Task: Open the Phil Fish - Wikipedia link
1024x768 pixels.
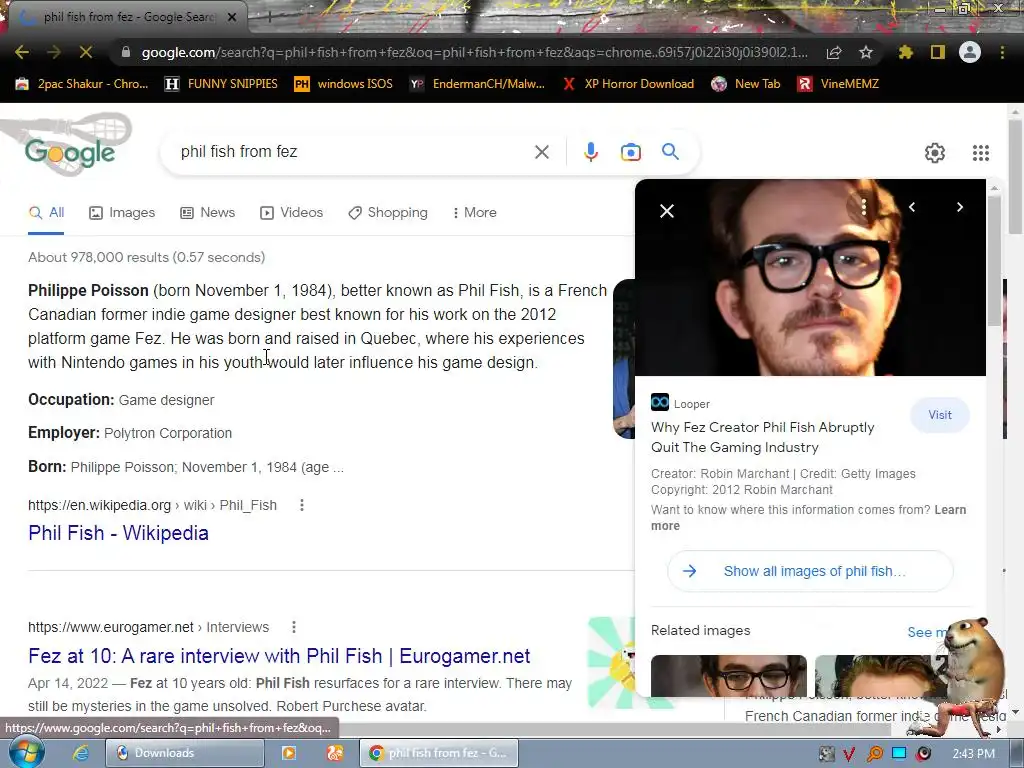Action: click(118, 533)
